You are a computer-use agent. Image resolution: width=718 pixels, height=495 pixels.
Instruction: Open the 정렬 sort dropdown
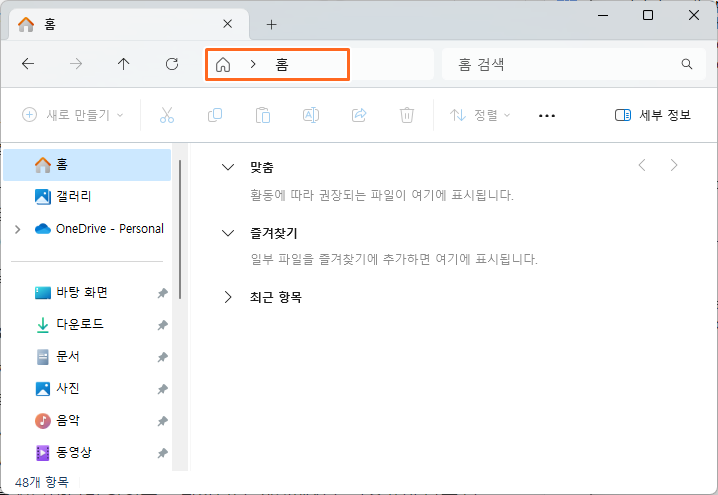click(480, 115)
